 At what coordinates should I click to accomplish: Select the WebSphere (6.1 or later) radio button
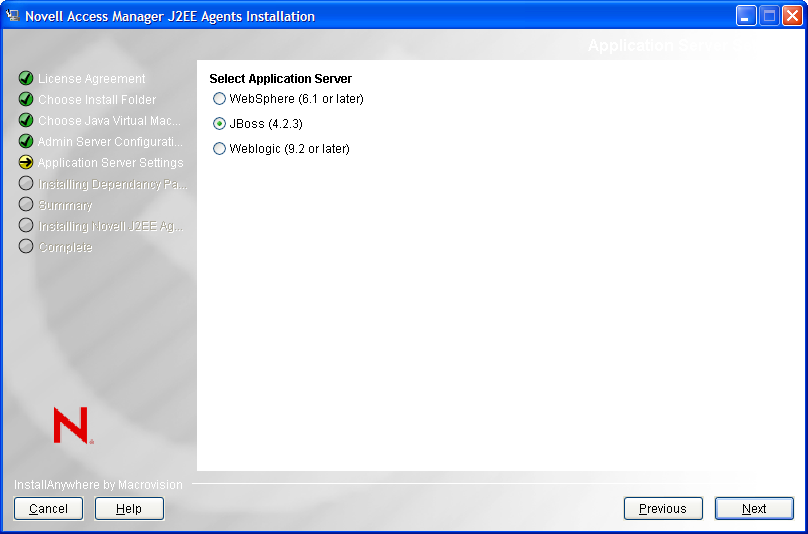pyautogui.click(x=220, y=98)
